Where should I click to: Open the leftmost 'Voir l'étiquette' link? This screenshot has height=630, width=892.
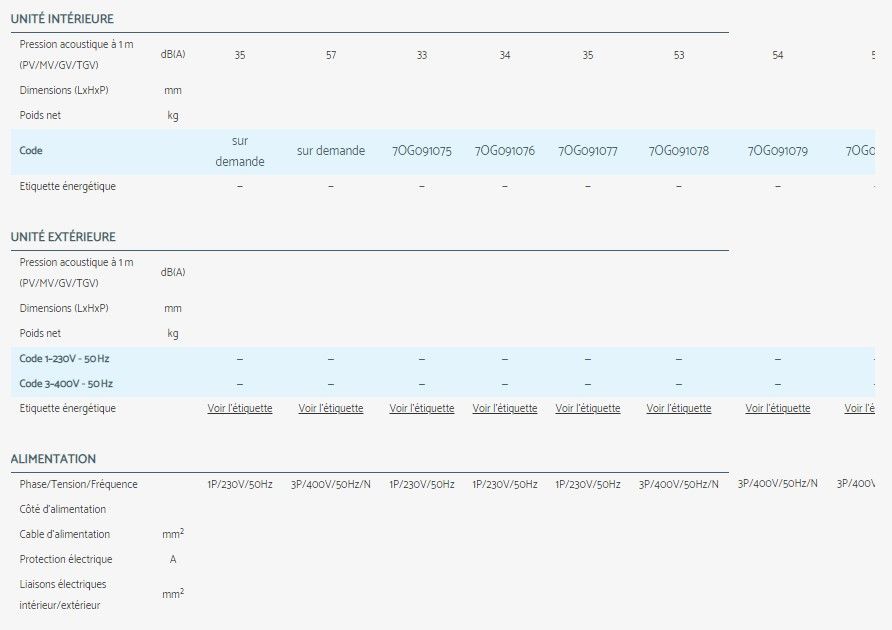coord(239,408)
